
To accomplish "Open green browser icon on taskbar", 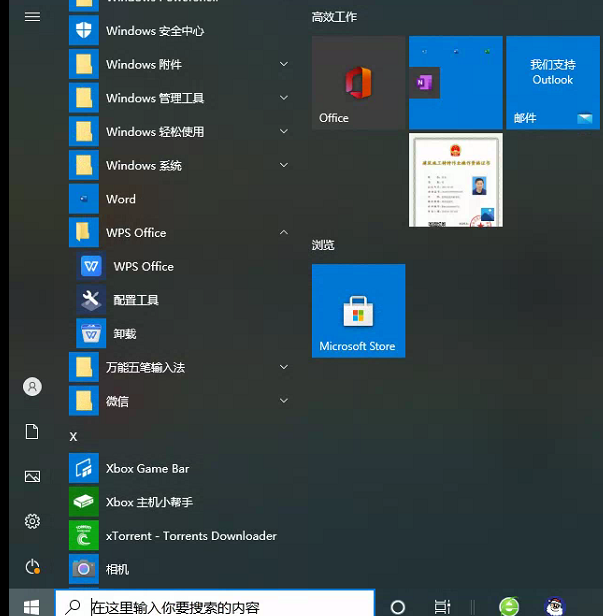I will click(509, 606).
